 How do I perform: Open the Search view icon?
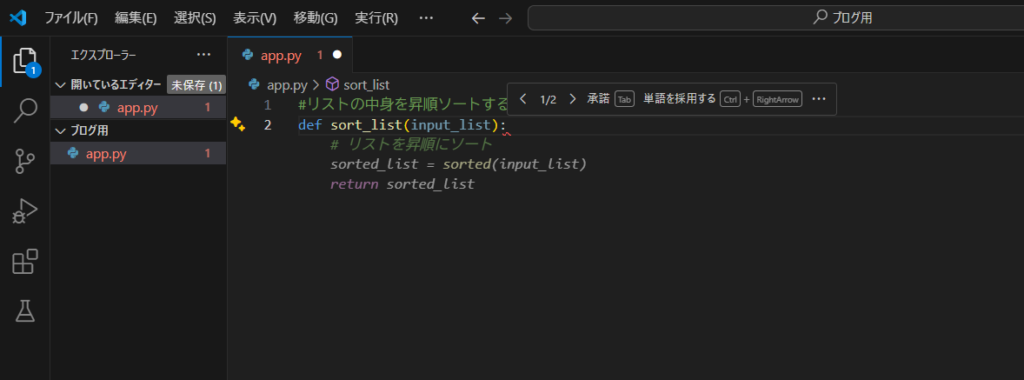[25, 110]
